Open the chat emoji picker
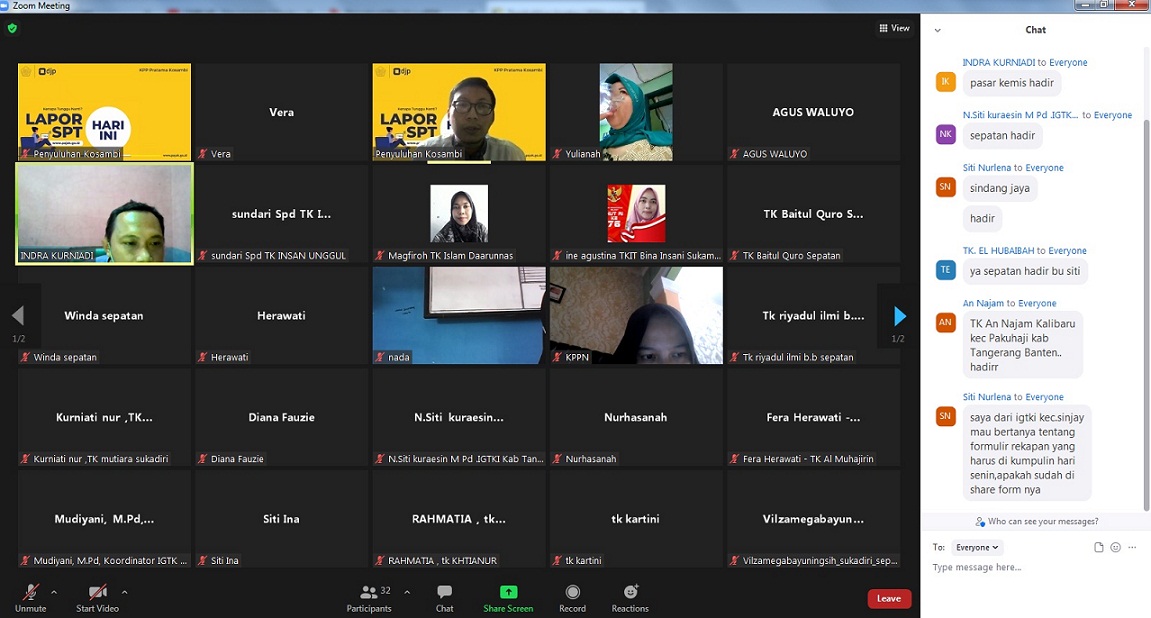1151x618 pixels. pyautogui.click(x=1116, y=547)
